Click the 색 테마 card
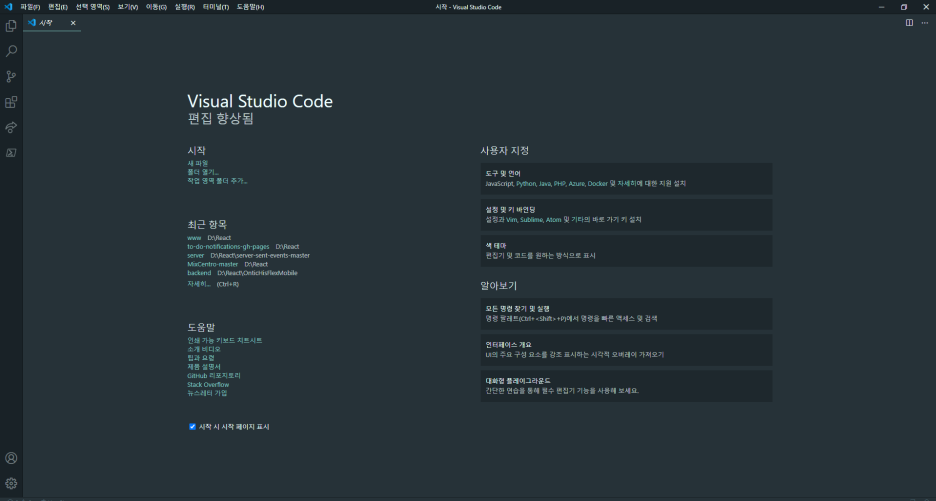The height and width of the screenshot is (501, 936). (626, 251)
